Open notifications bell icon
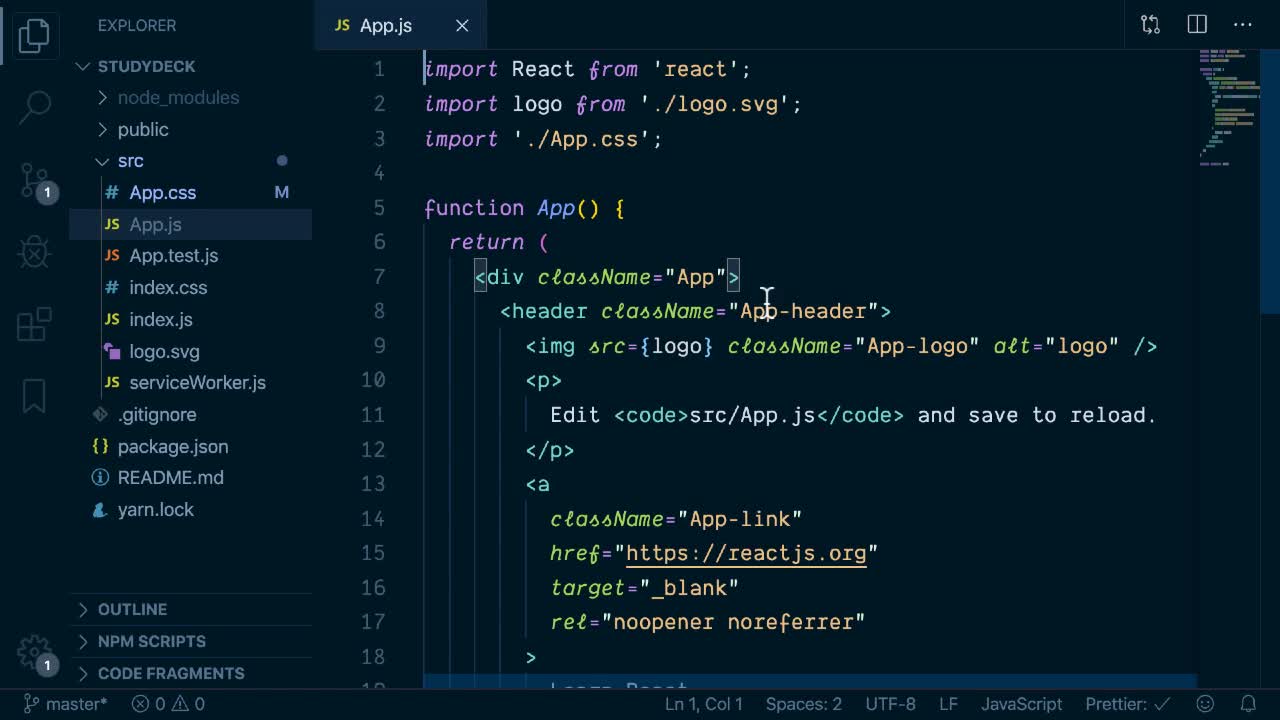Image resolution: width=1280 pixels, height=720 pixels. [1248, 704]
